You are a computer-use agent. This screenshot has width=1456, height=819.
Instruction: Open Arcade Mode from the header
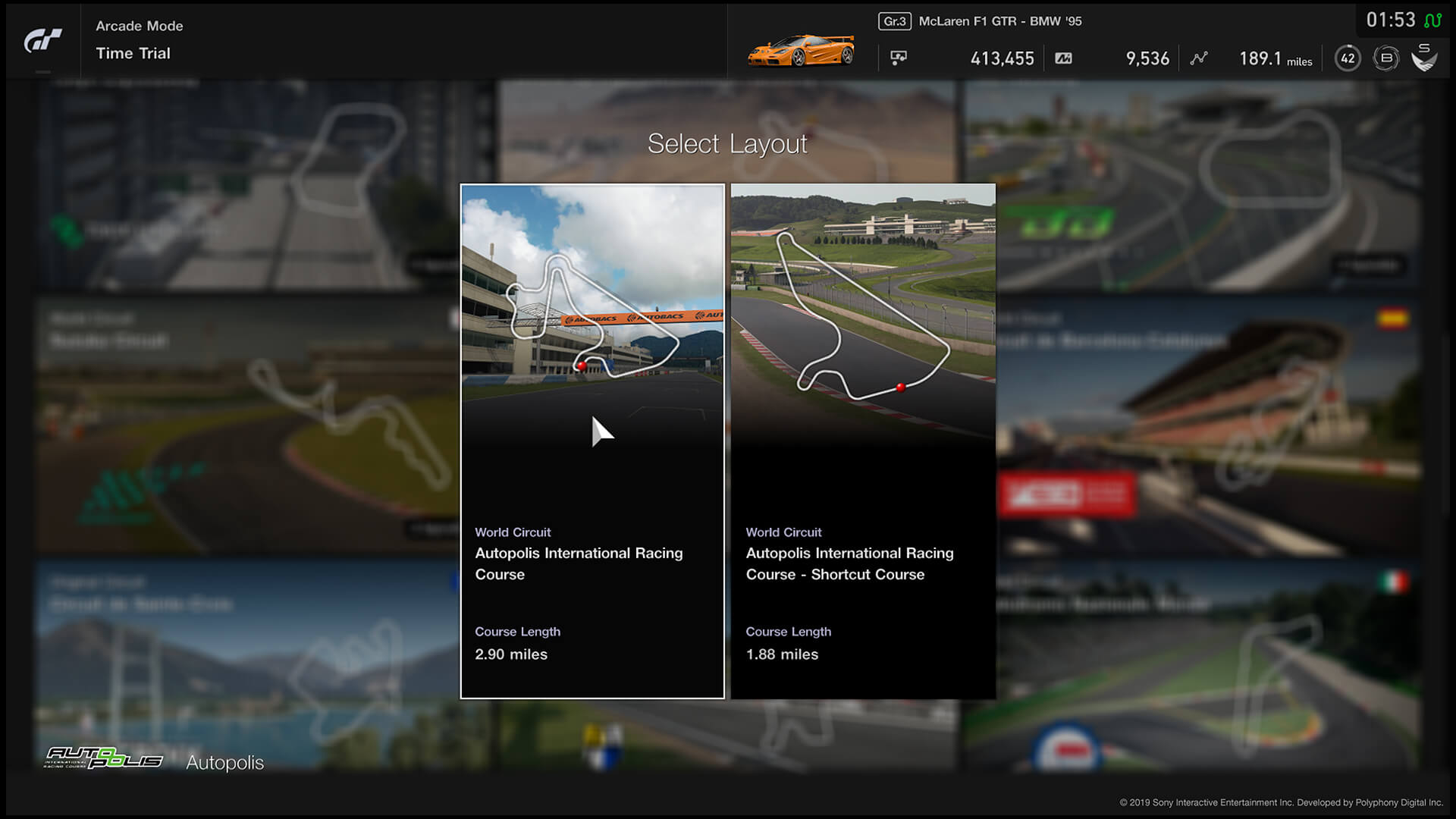click(x=139, y=26)
